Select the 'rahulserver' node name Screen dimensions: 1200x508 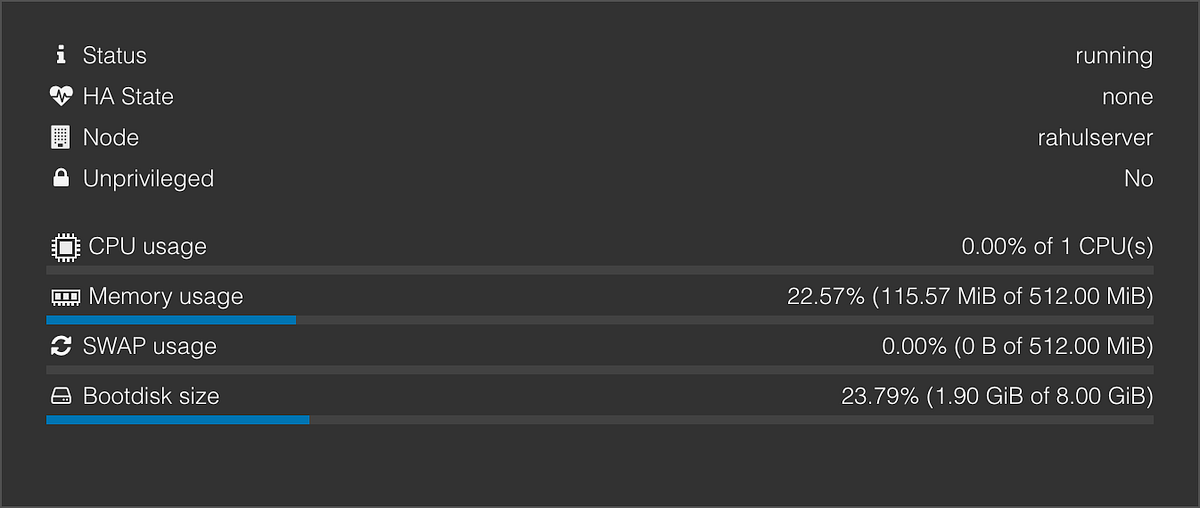1095,138
